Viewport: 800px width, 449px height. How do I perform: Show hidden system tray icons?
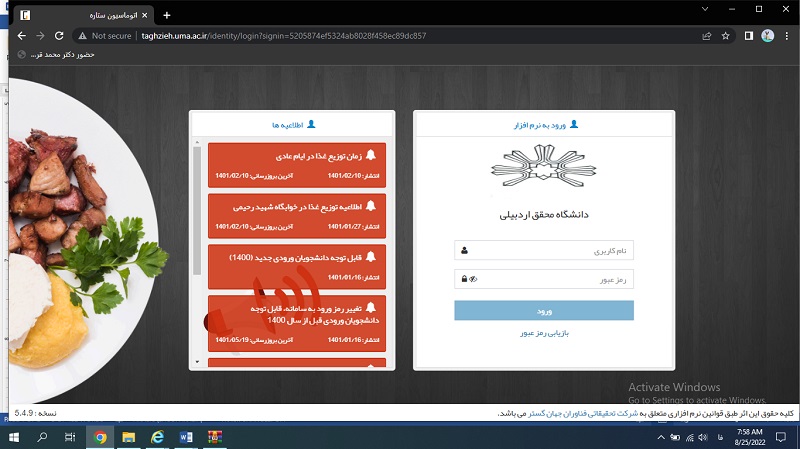tap(661, 437)
